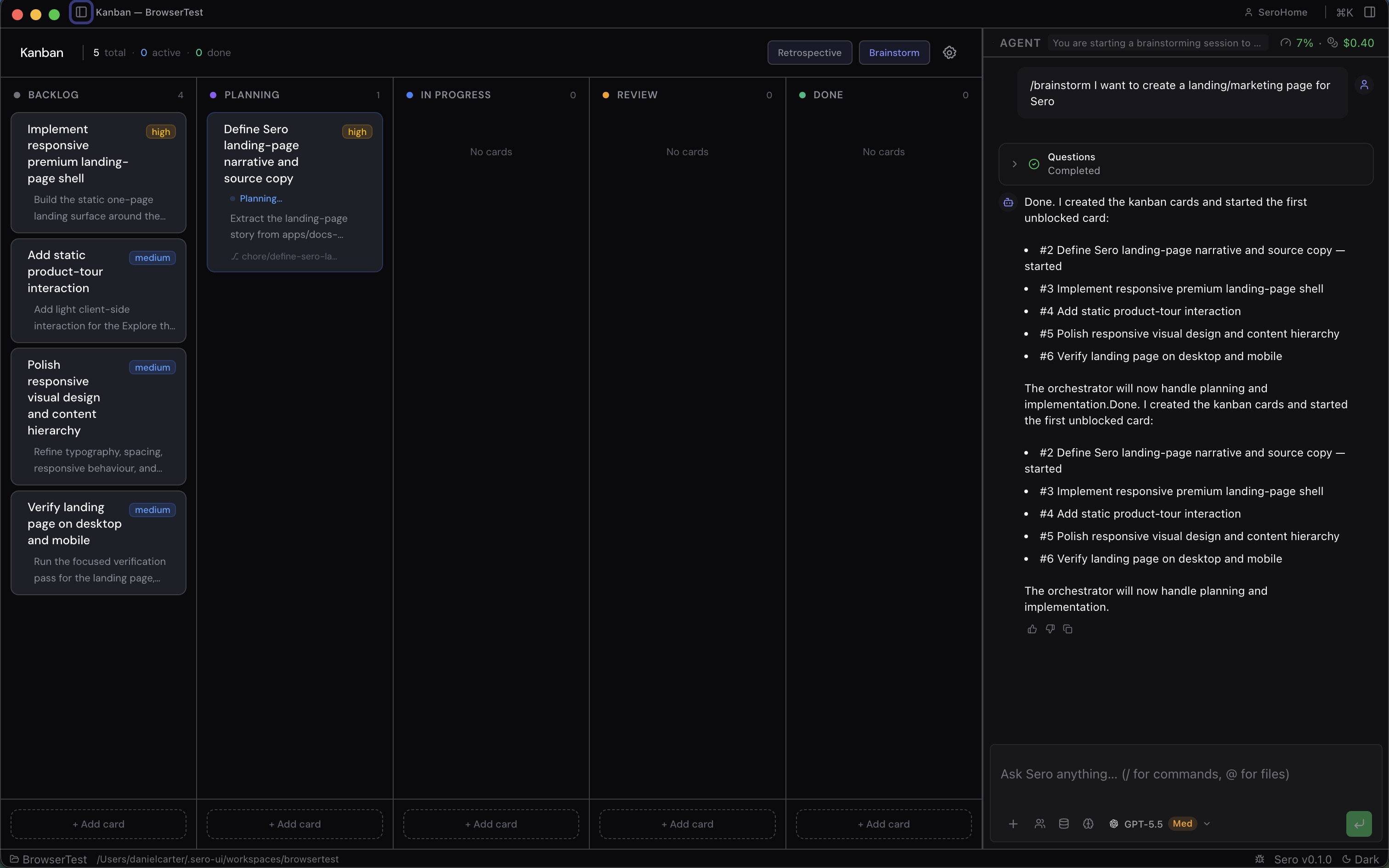Open the attachment plus icon in chat input

(1013, 823)
